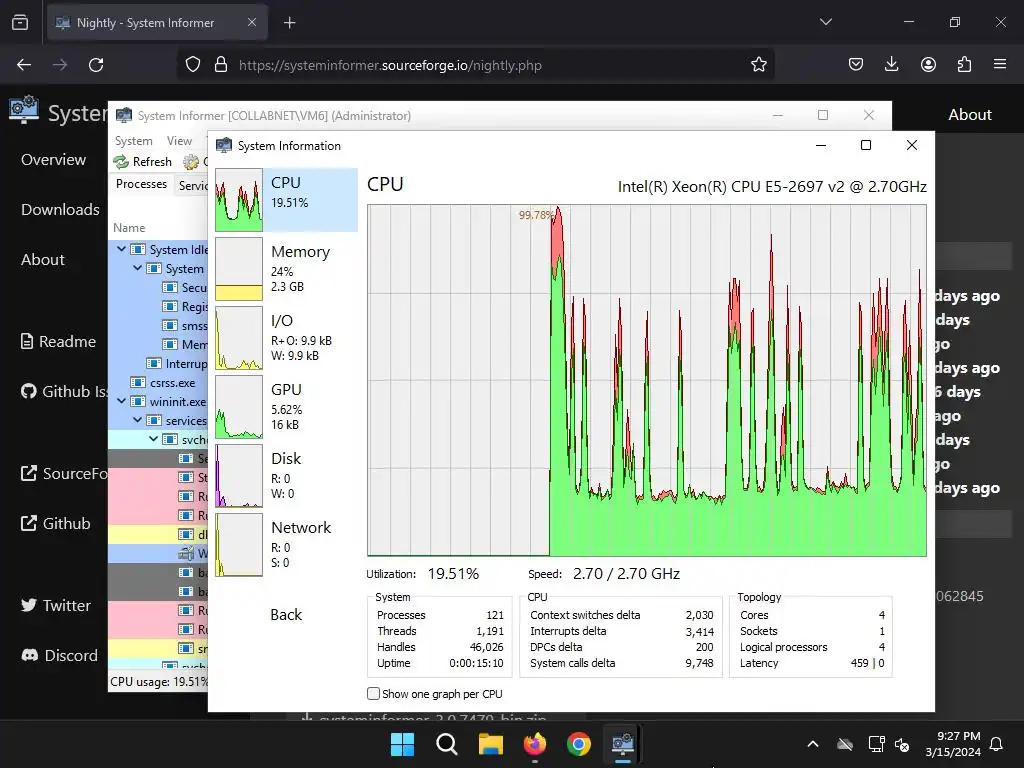
Task: Click the About item in the top right
Action: pyautogui.click(x=970, y=114)
